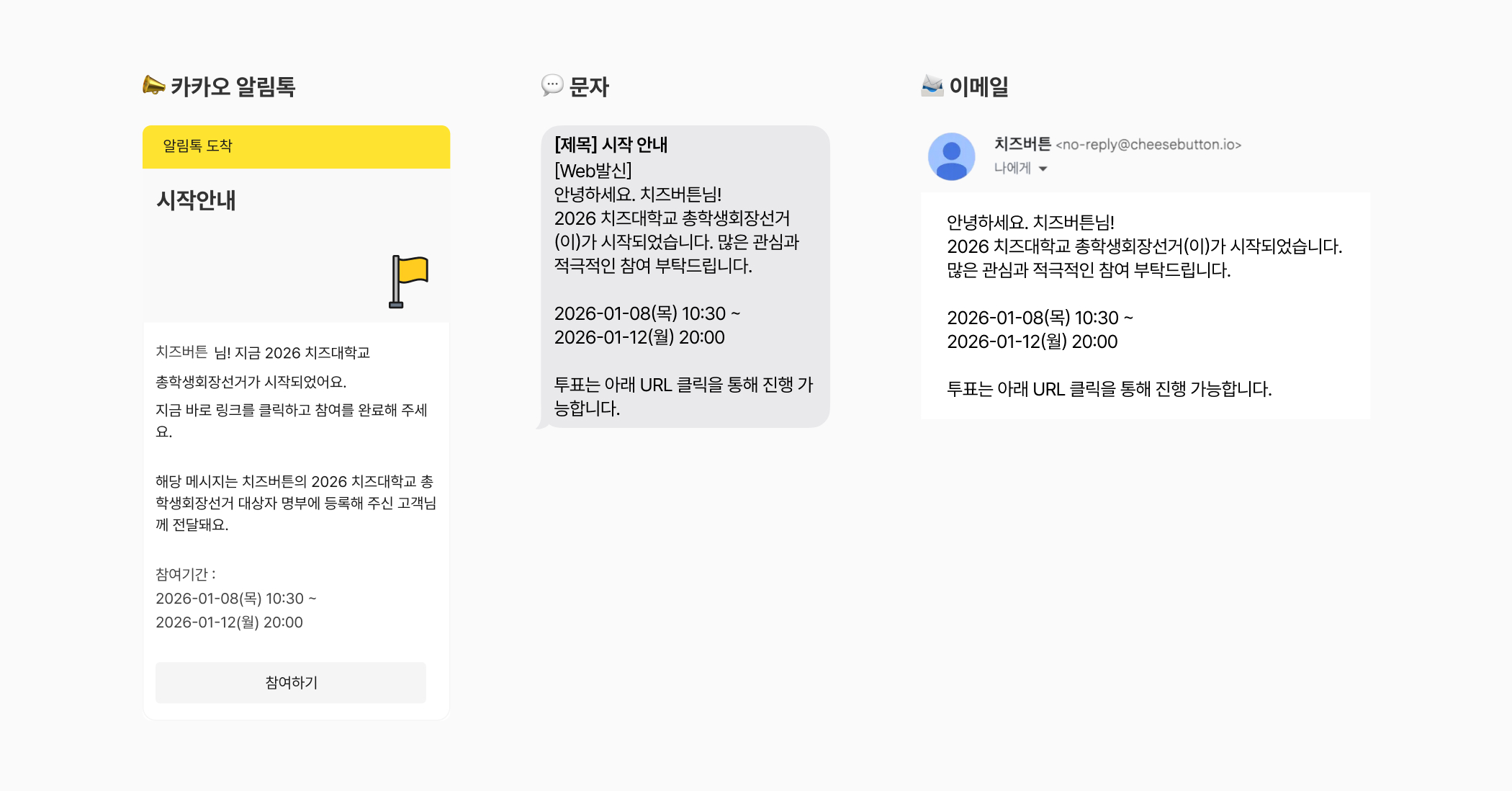
Task: Click the email body greeting 안녕하세요. 치즈버튼님!
Action: point(1030,223)
